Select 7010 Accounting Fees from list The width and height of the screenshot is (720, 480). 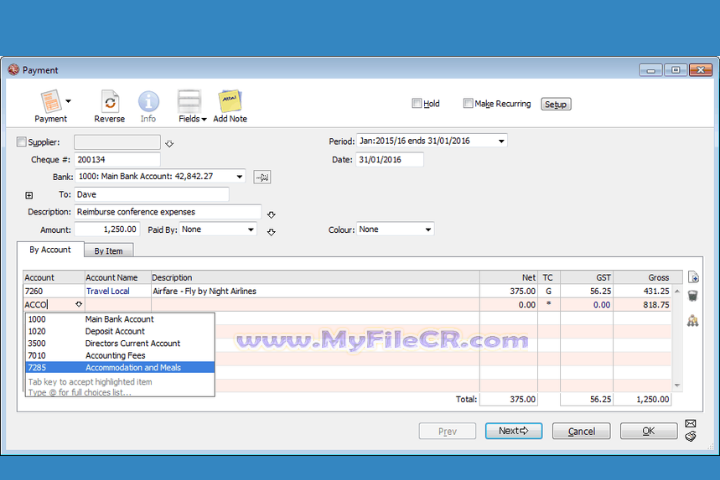pyautogui.click(x=120, y=356)
